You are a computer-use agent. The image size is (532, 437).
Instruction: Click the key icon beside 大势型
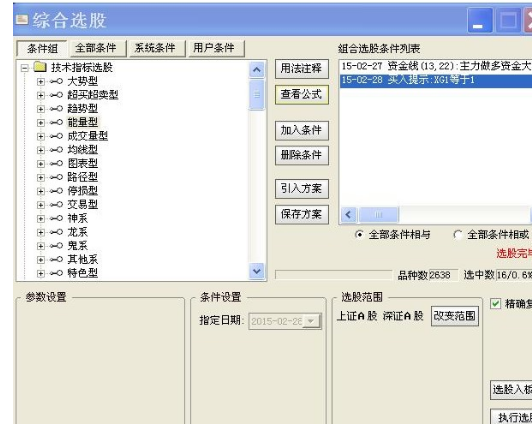pyautogui.click(x=56, y=81)
